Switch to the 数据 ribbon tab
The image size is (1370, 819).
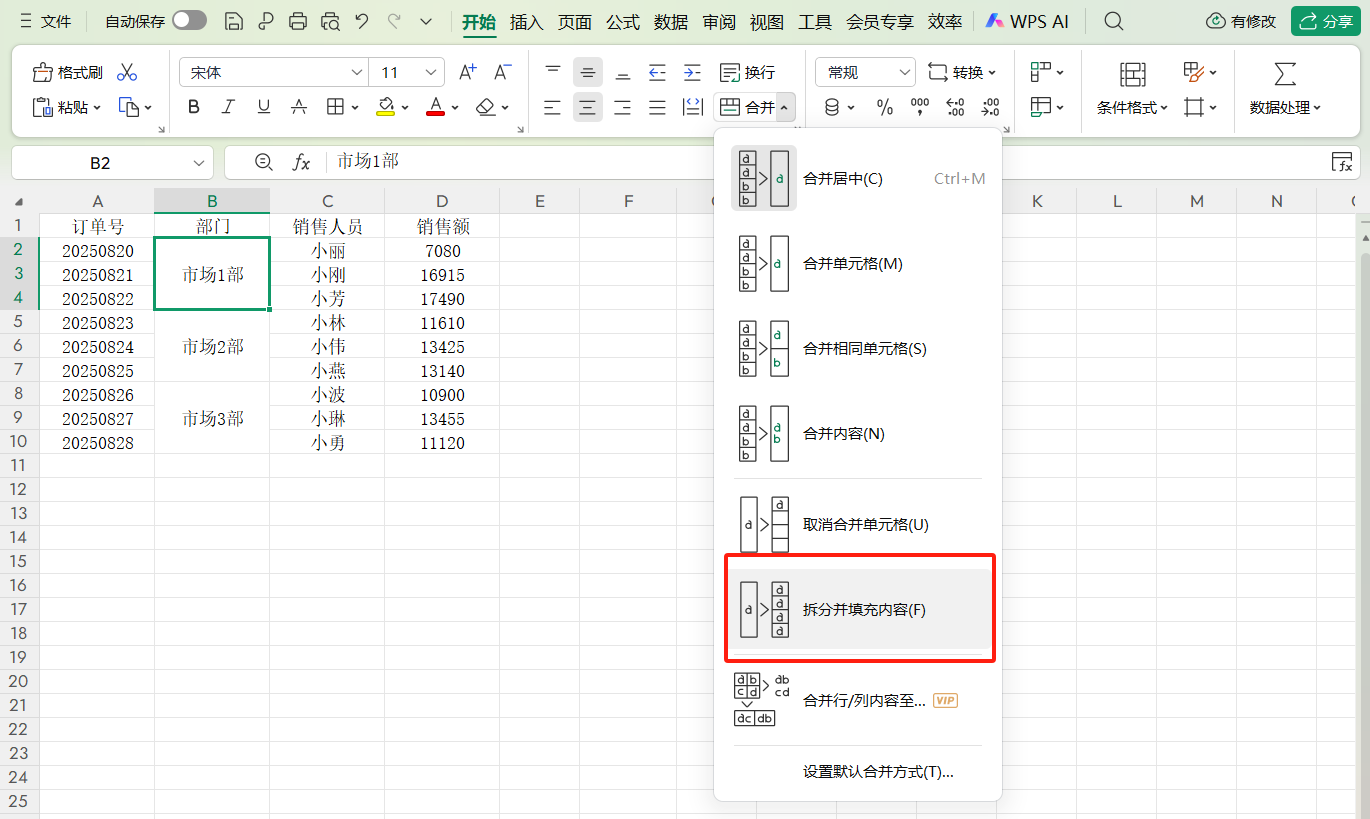(671, 20)
